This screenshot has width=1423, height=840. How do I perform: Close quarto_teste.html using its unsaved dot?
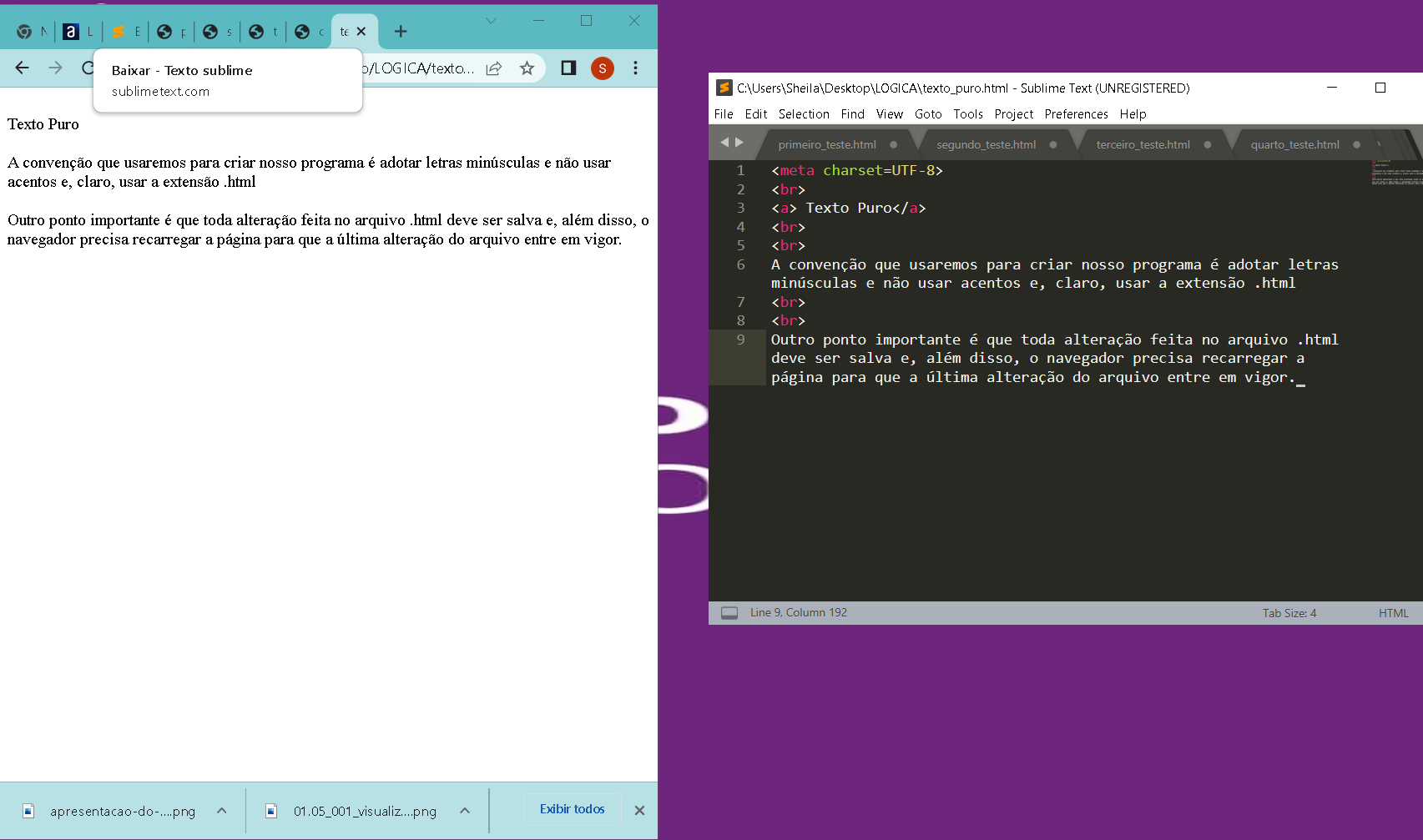click(1357, 144)
